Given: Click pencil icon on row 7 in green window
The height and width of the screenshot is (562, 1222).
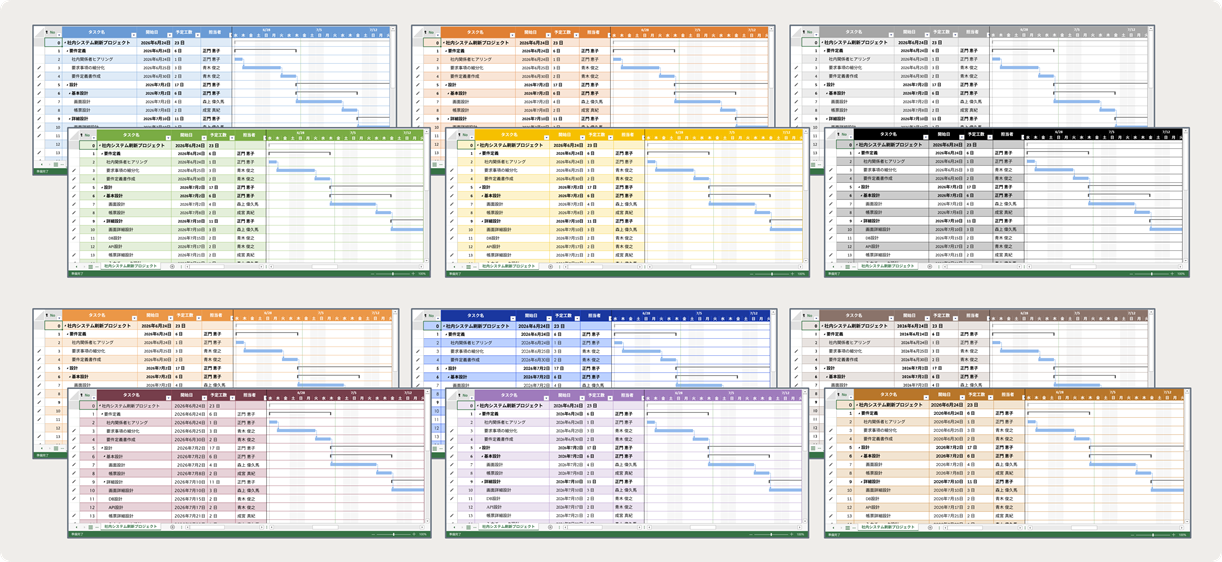Looking at the screenshot, I should [74, 204].
